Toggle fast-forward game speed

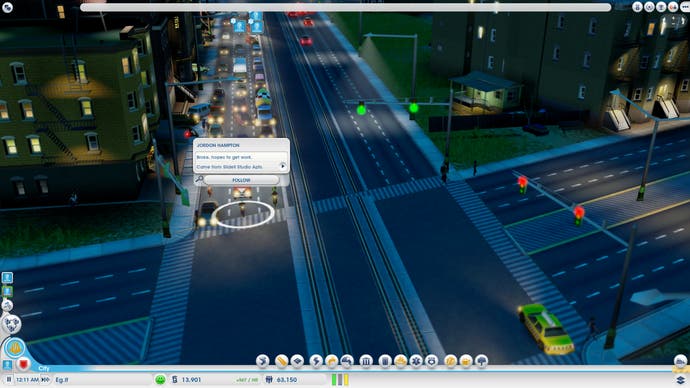(x=45, y=379)
